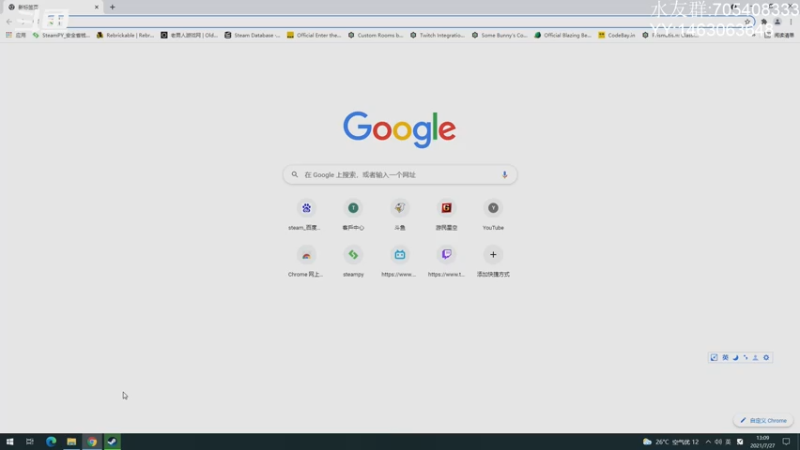The height and width of the screenshot is (450, 800).
Task: Open the steam Baidu shortcut tile
Action: [306, 214]
